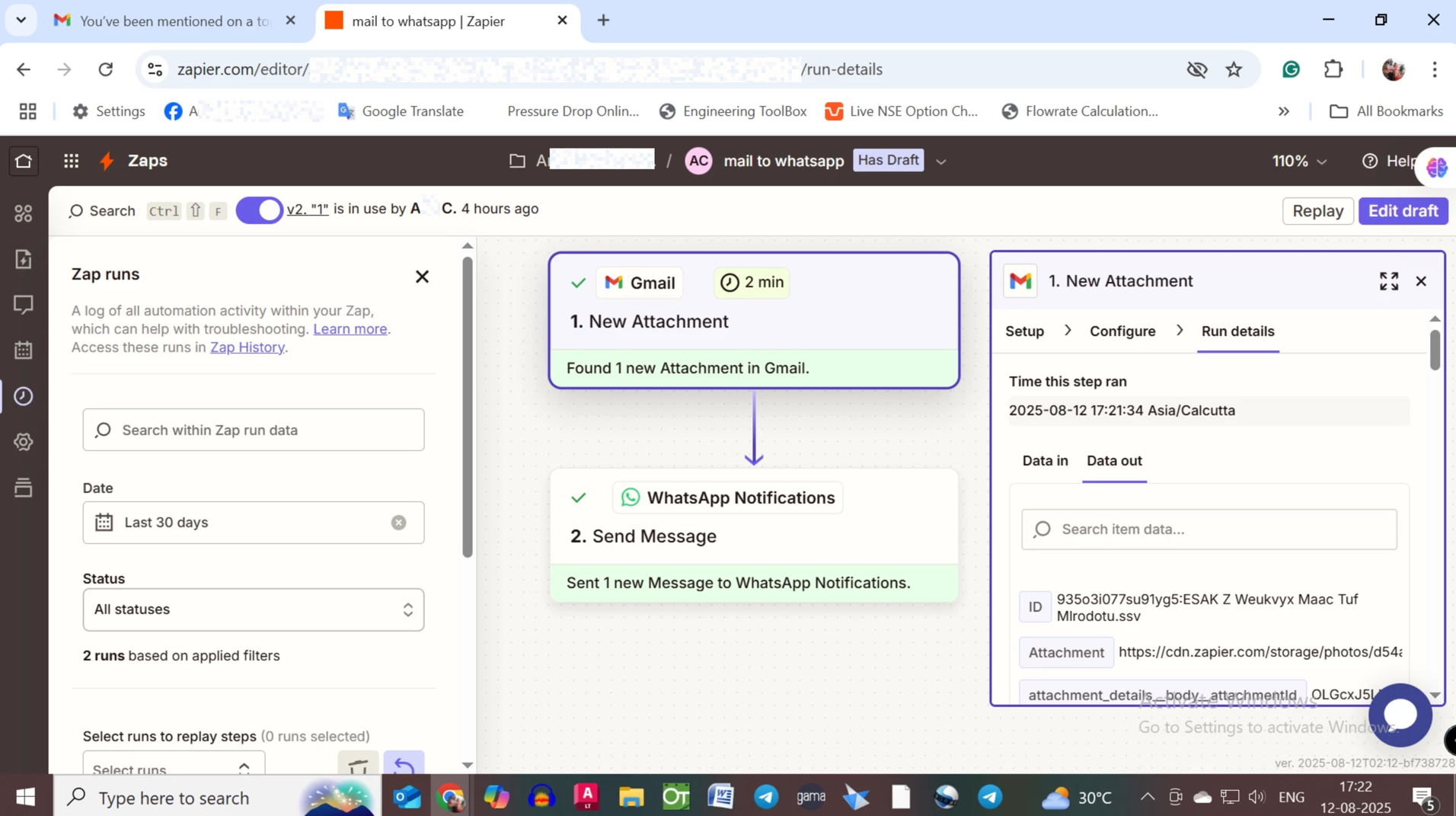
Task: Expand the Zap name chevron menu
Action: click(941, 162)
